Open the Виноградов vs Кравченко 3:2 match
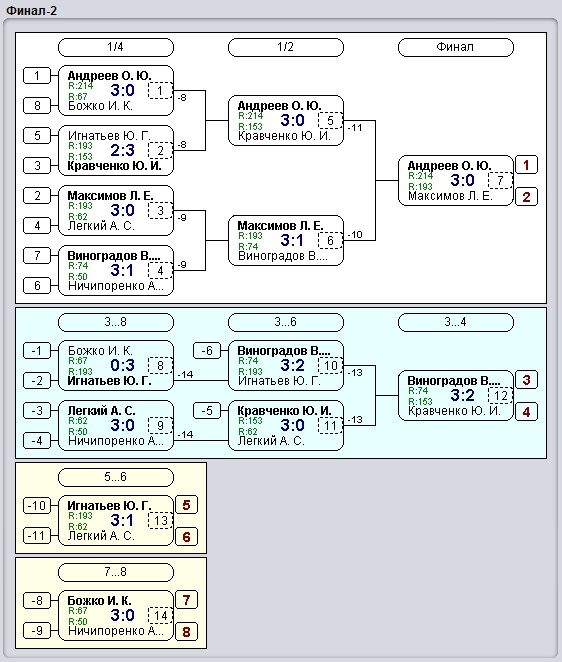Screen dimensions: 562x662 point(456,396)
